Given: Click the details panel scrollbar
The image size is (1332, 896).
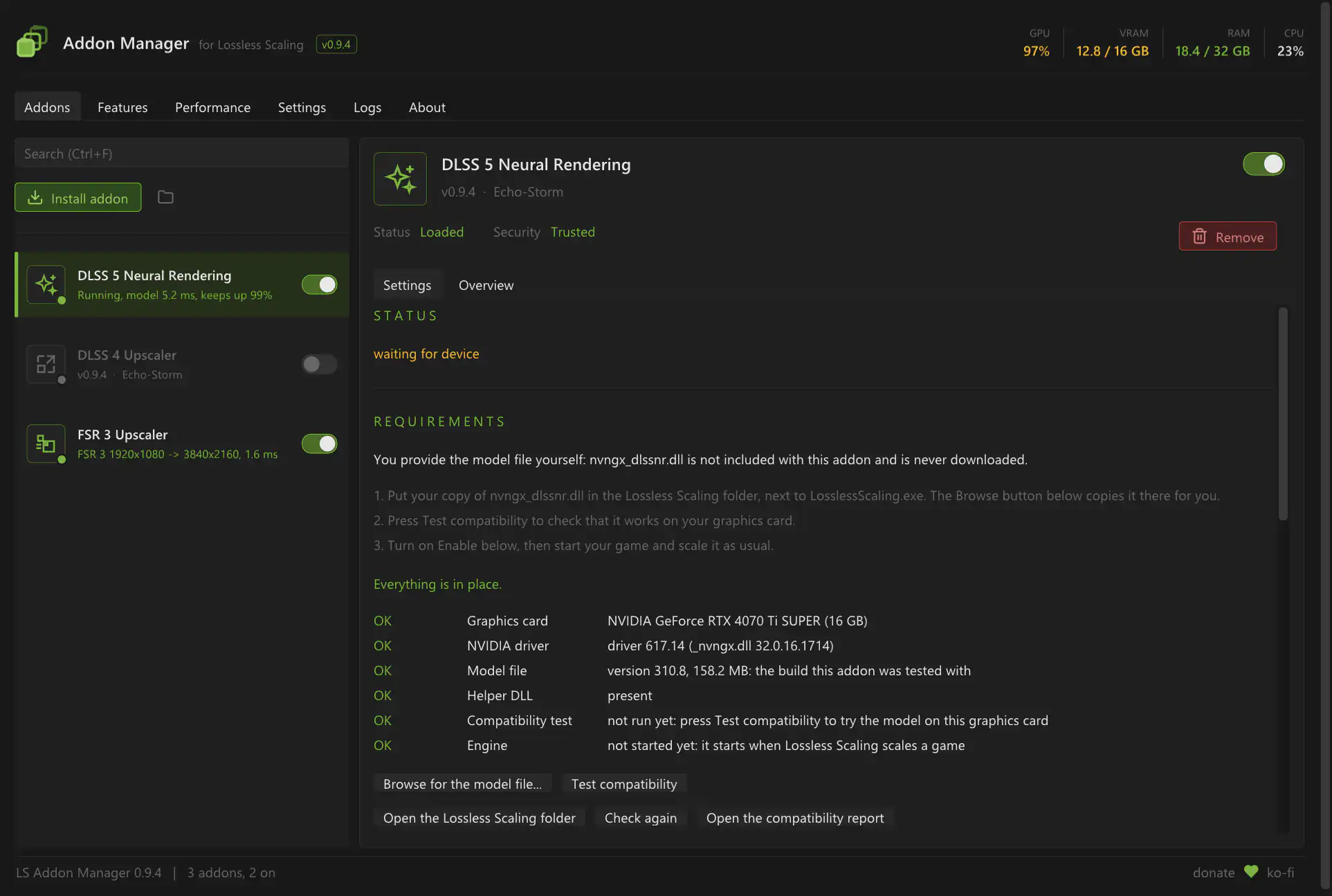Looking at the screenshot, I should [1283, 413].
